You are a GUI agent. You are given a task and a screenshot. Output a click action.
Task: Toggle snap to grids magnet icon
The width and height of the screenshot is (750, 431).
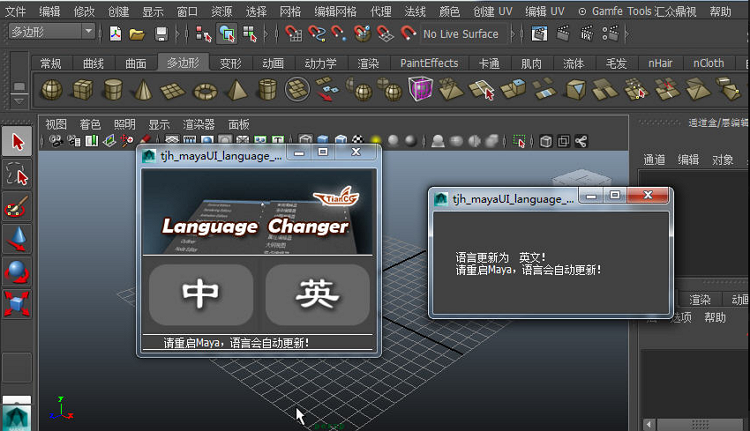292,33
